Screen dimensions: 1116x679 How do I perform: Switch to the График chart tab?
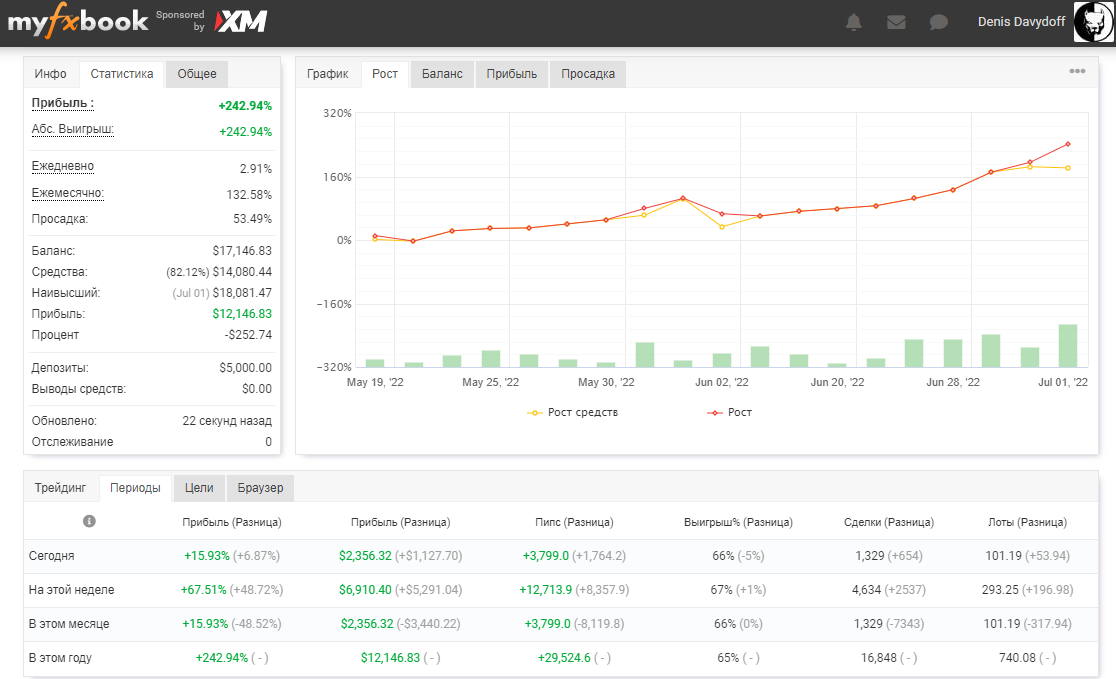328,74
